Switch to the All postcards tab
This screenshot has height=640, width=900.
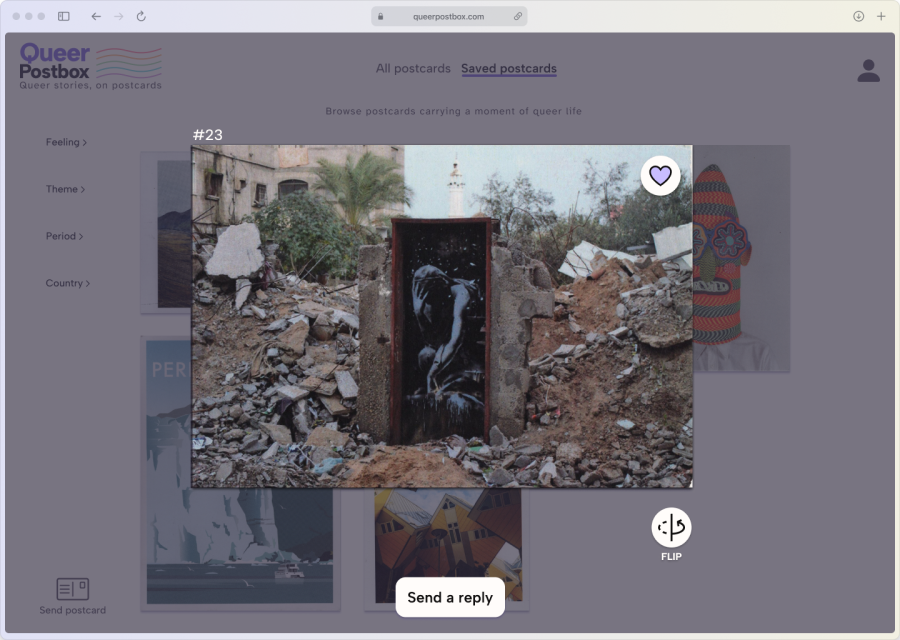coord(413,68)
